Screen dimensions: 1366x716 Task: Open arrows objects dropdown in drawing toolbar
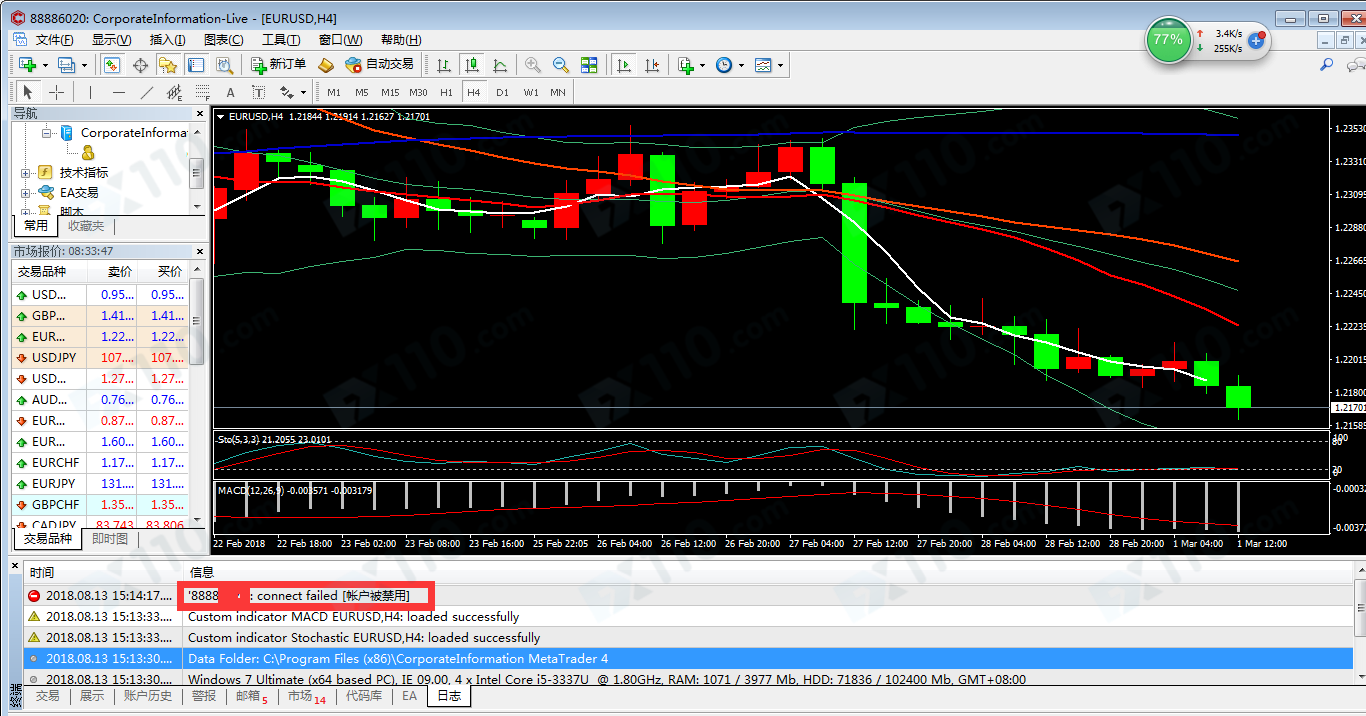(x=303, y=93)
